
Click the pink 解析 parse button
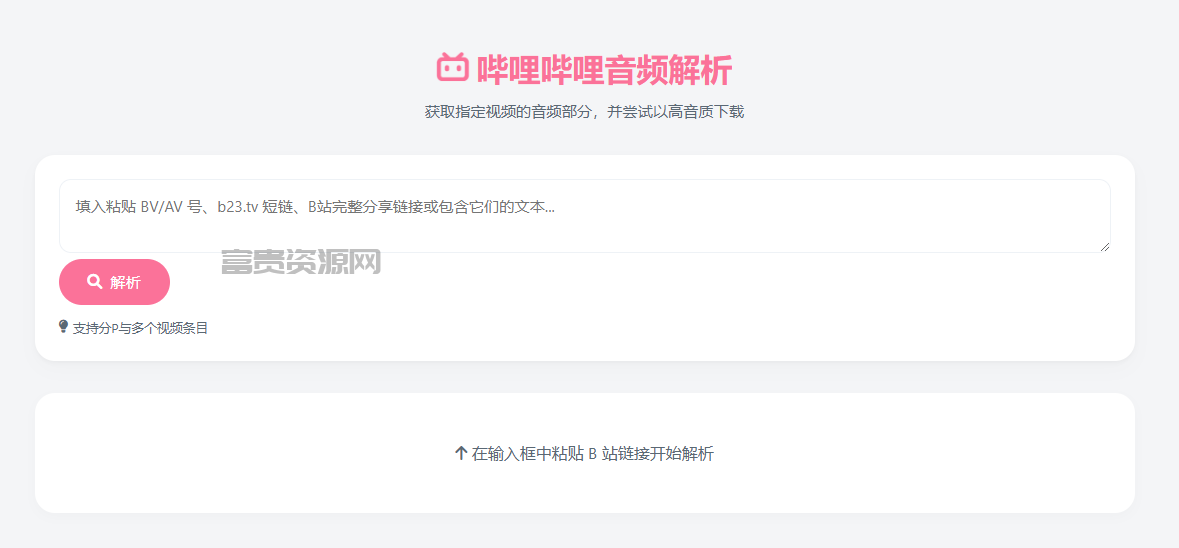(114, 282)
